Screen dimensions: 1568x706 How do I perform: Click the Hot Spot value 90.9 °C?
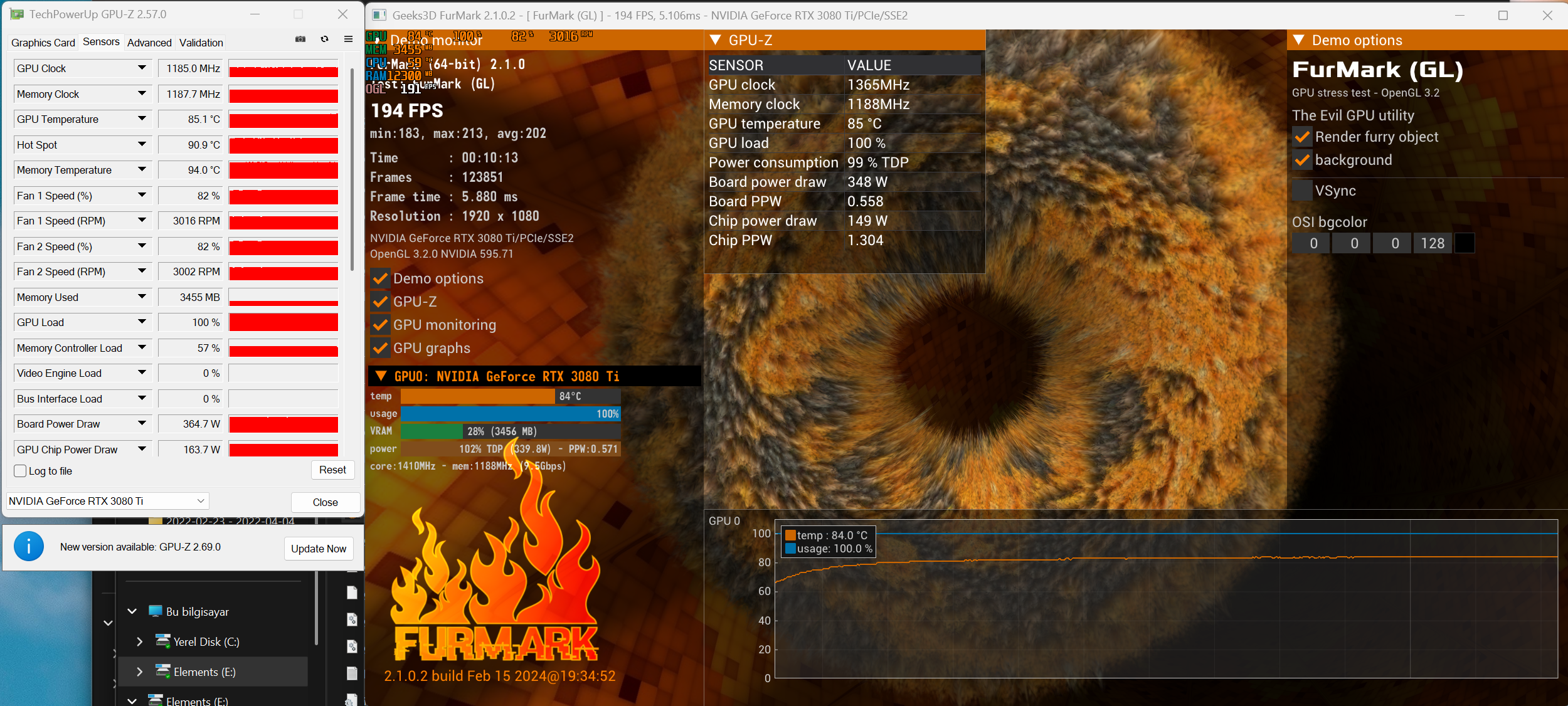point(189,145)
